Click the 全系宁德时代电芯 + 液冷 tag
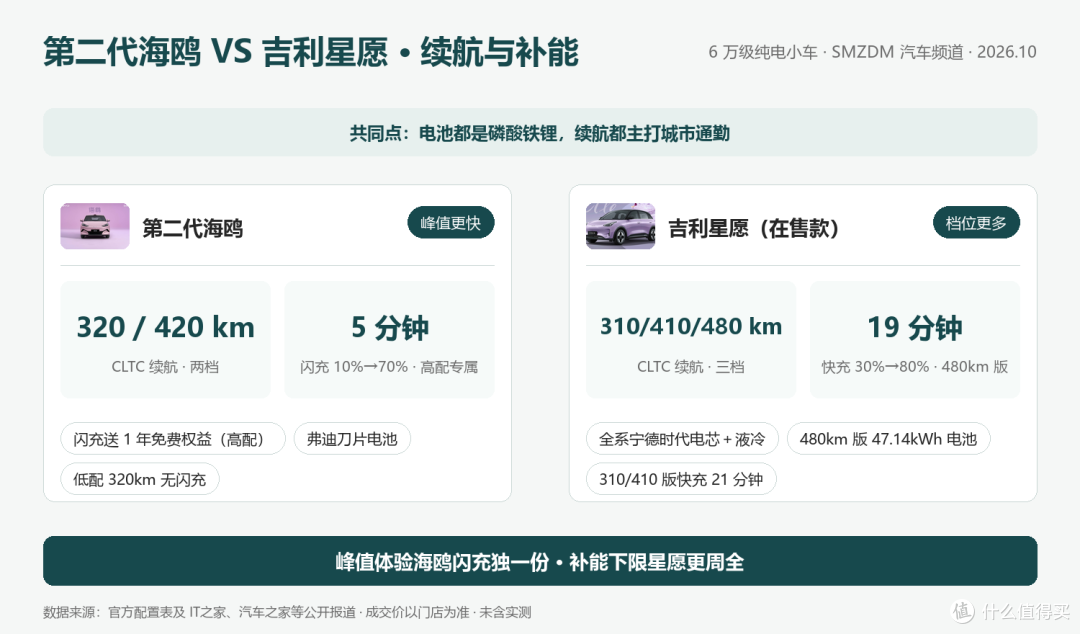The image size is (1080, 634). (682, 439)
